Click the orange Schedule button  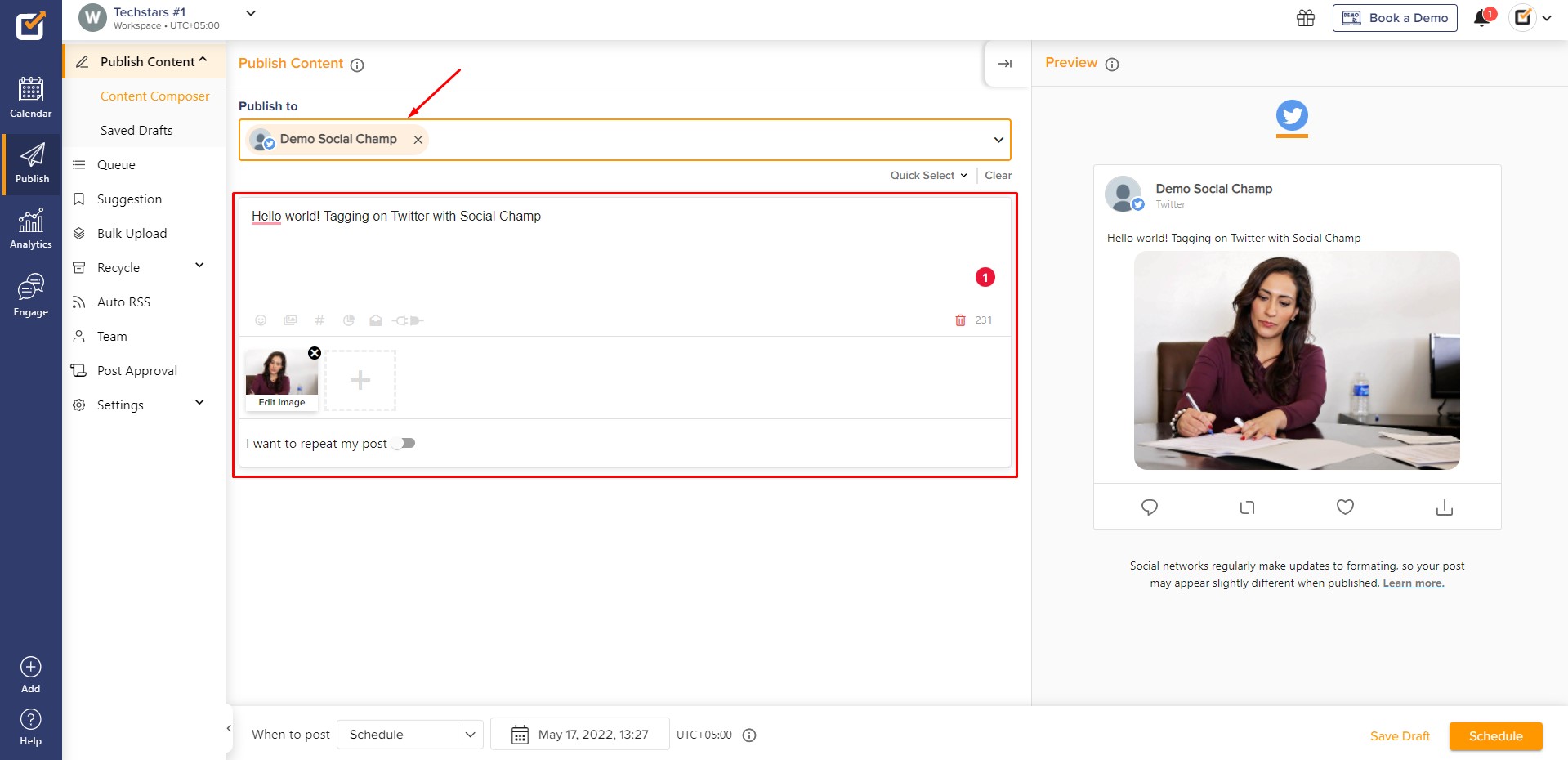point(1495,736)
